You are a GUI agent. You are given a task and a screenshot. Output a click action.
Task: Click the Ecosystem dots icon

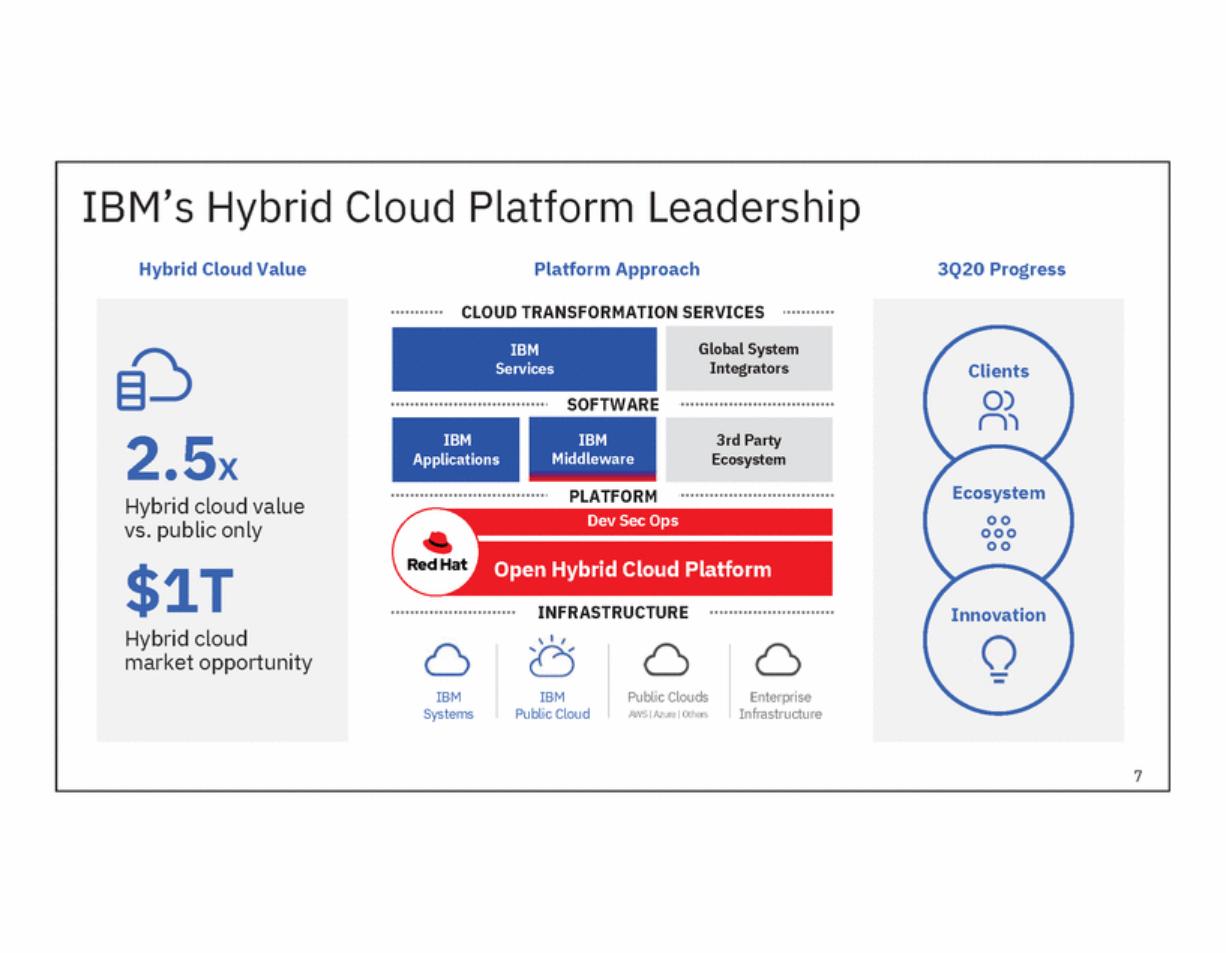(998, 533)
